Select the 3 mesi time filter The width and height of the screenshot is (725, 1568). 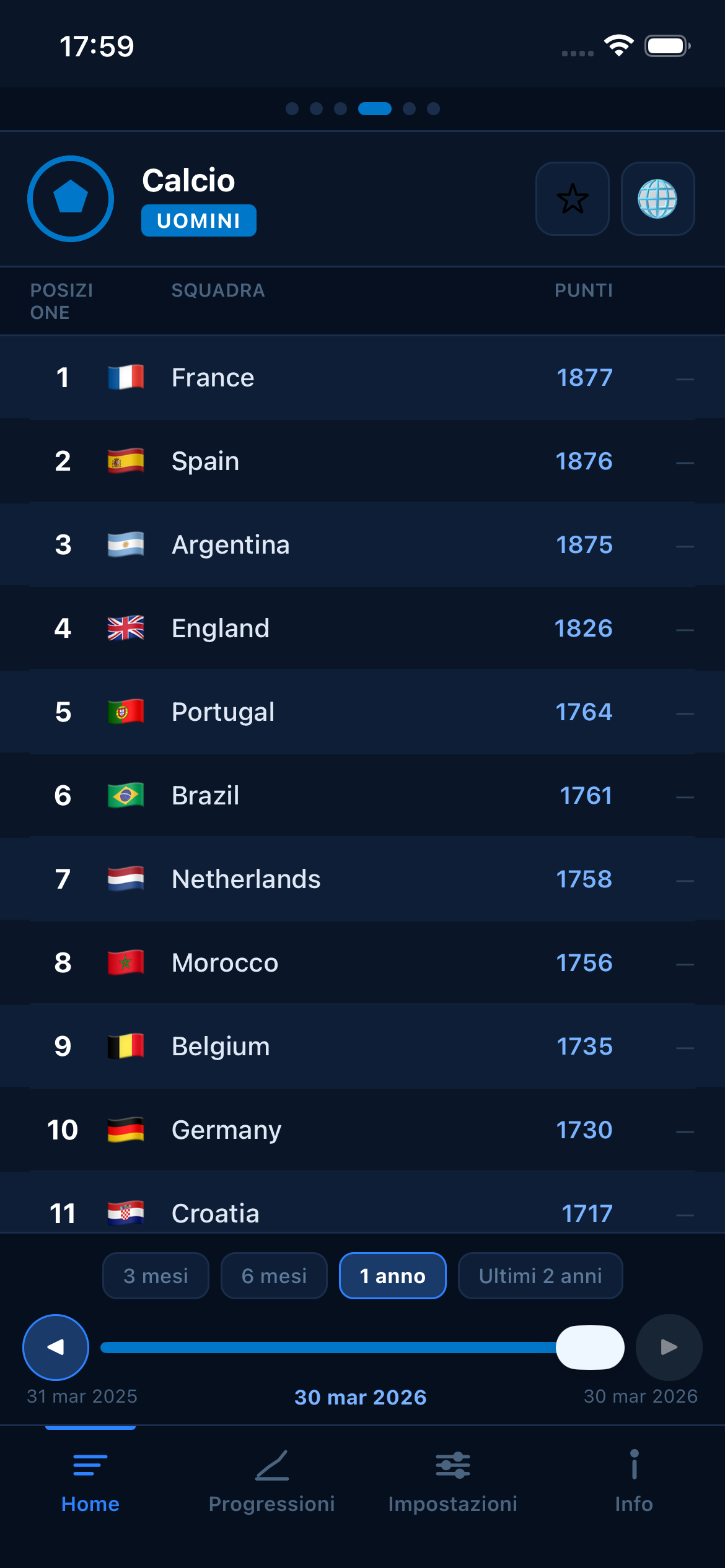[155, 1275]
